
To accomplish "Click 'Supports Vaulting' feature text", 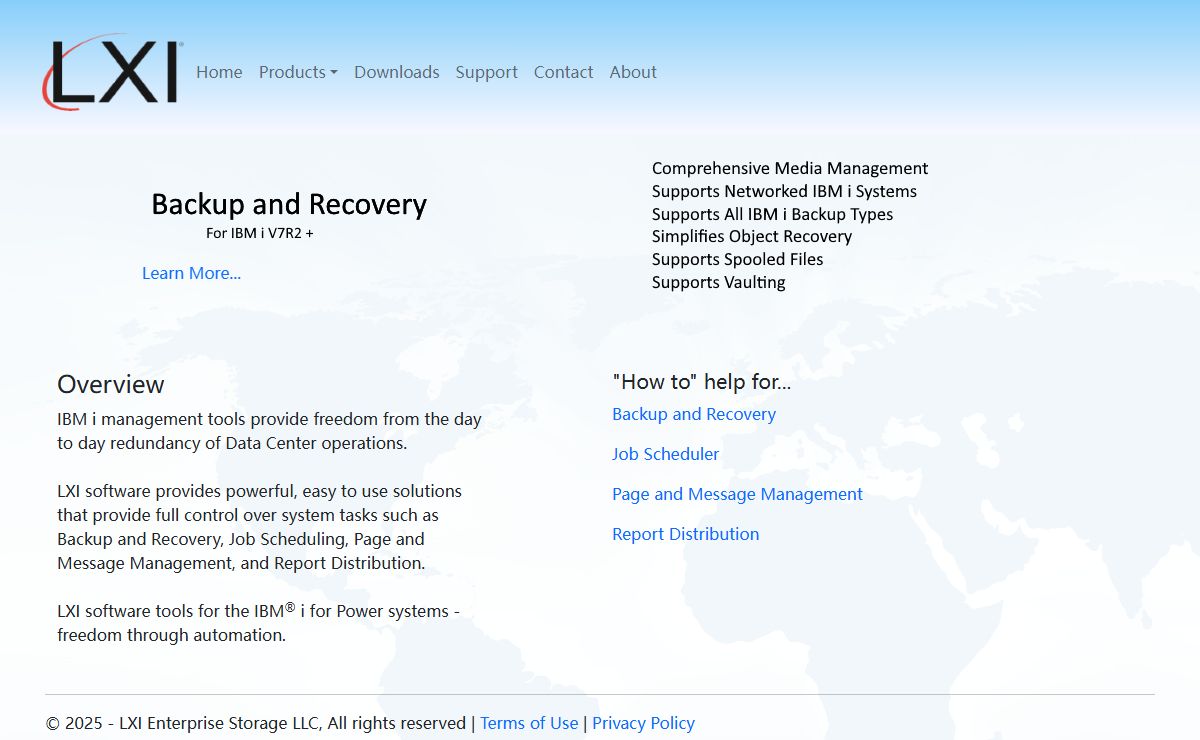I will [719, 282].
